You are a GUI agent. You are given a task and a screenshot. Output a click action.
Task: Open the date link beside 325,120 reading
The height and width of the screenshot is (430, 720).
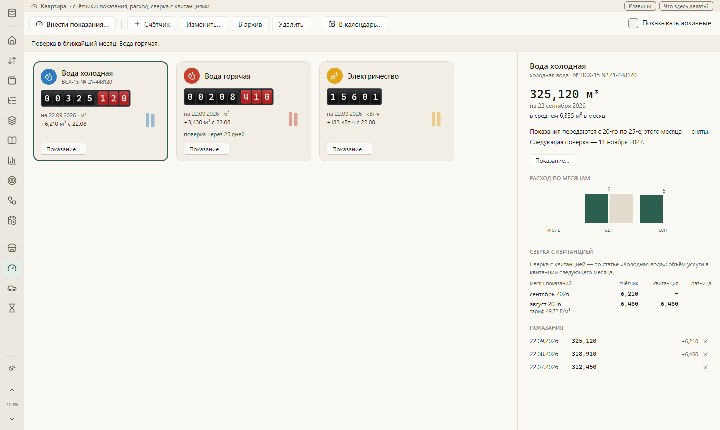coord(544,341)
